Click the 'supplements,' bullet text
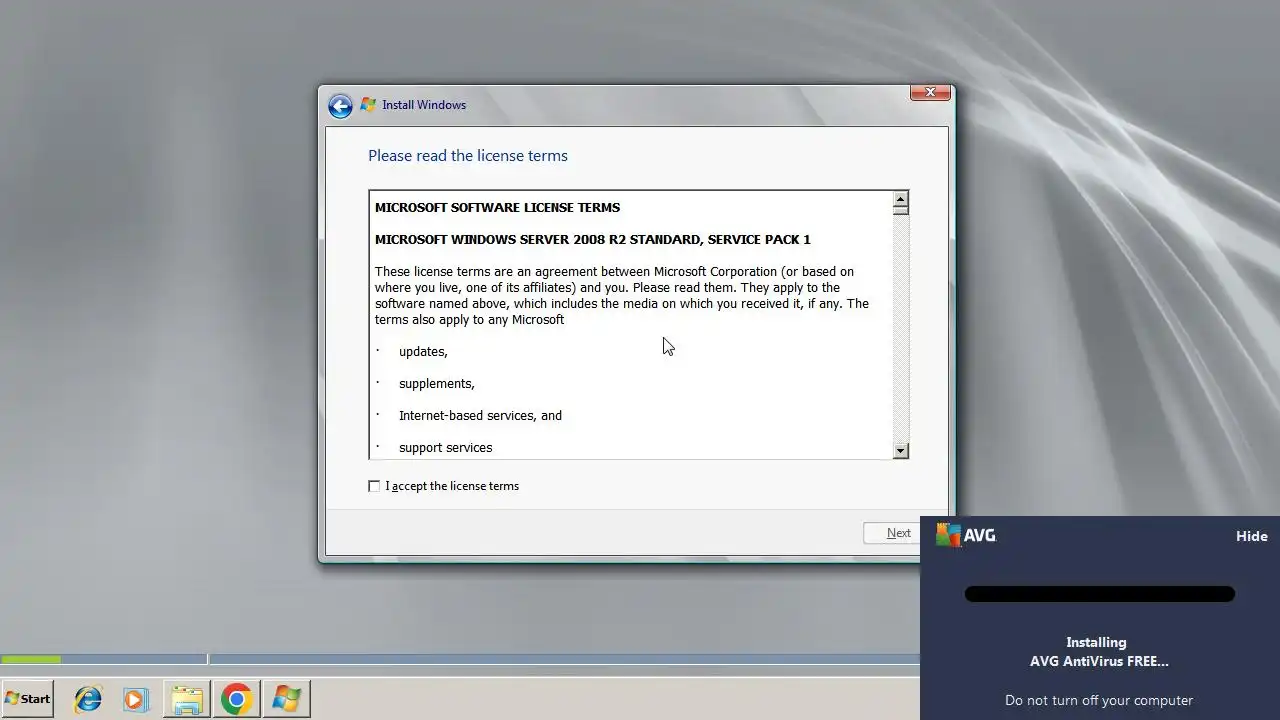Viewport: 1280px width, 720px height. (437, 384)
